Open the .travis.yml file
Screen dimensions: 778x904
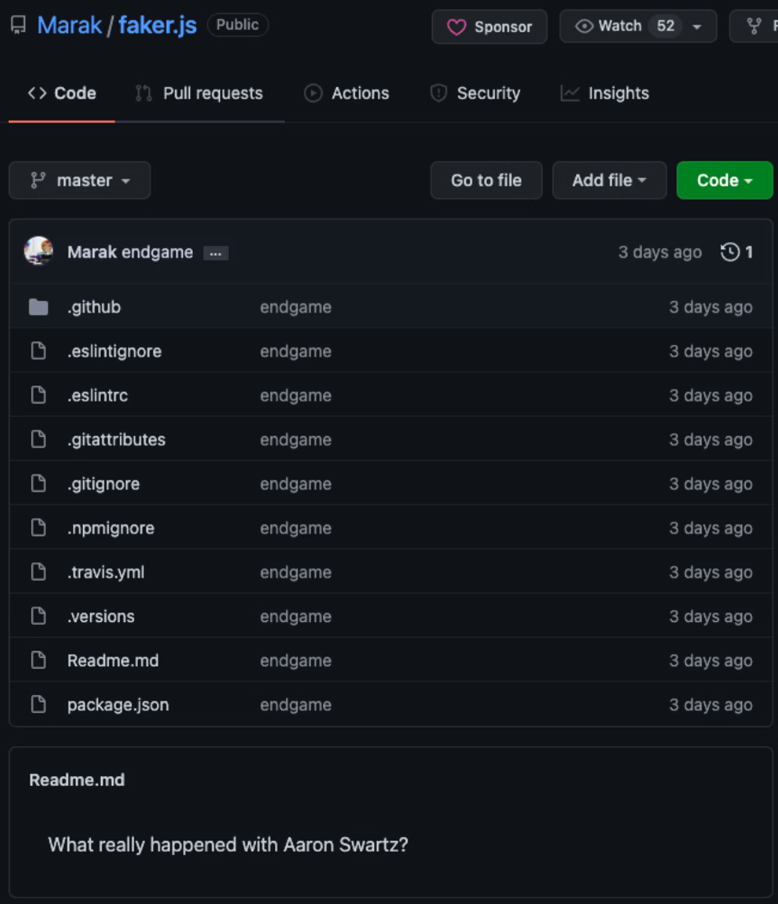coord(106,572)
